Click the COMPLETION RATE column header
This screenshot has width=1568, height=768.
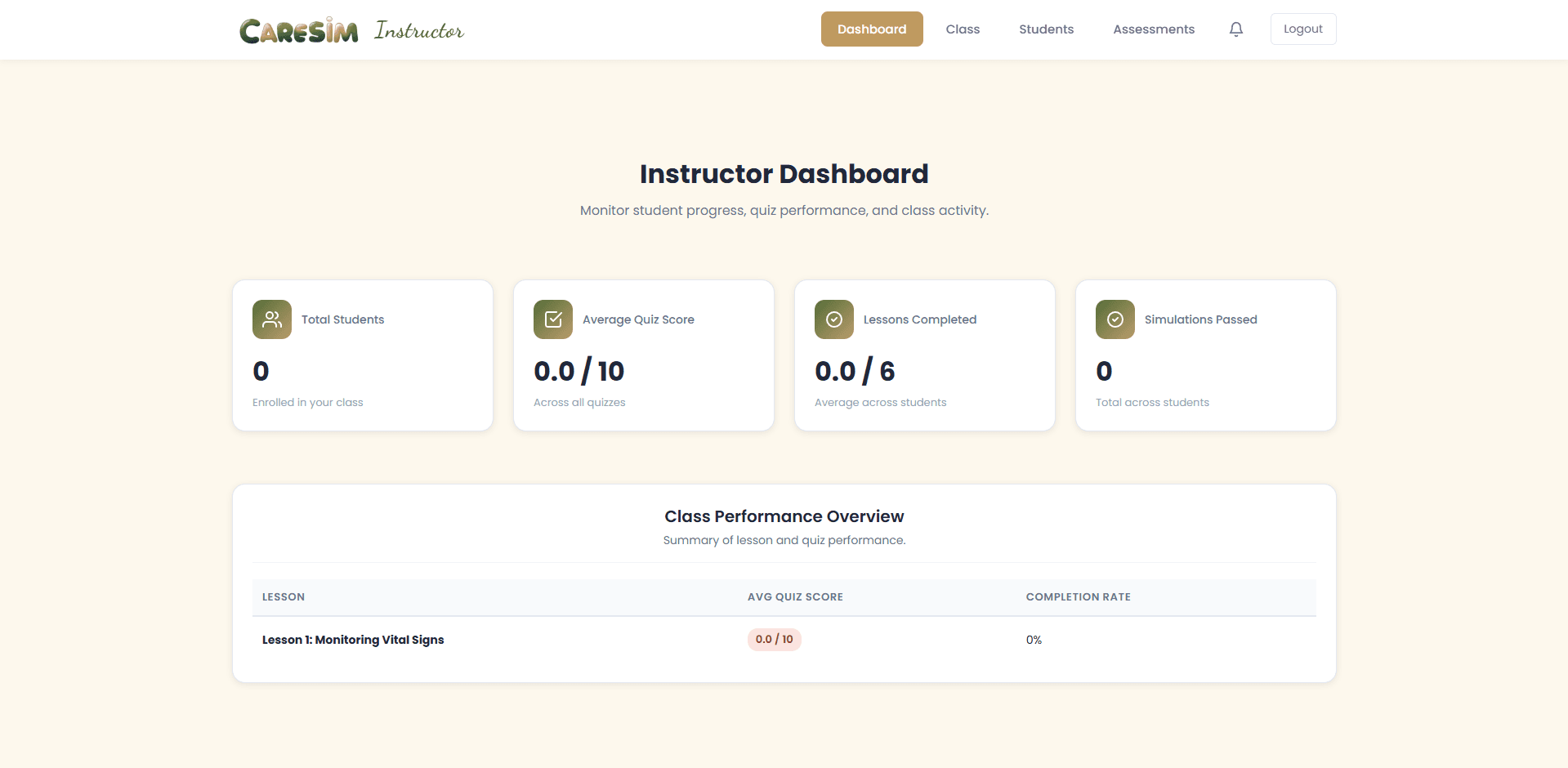1078,596
